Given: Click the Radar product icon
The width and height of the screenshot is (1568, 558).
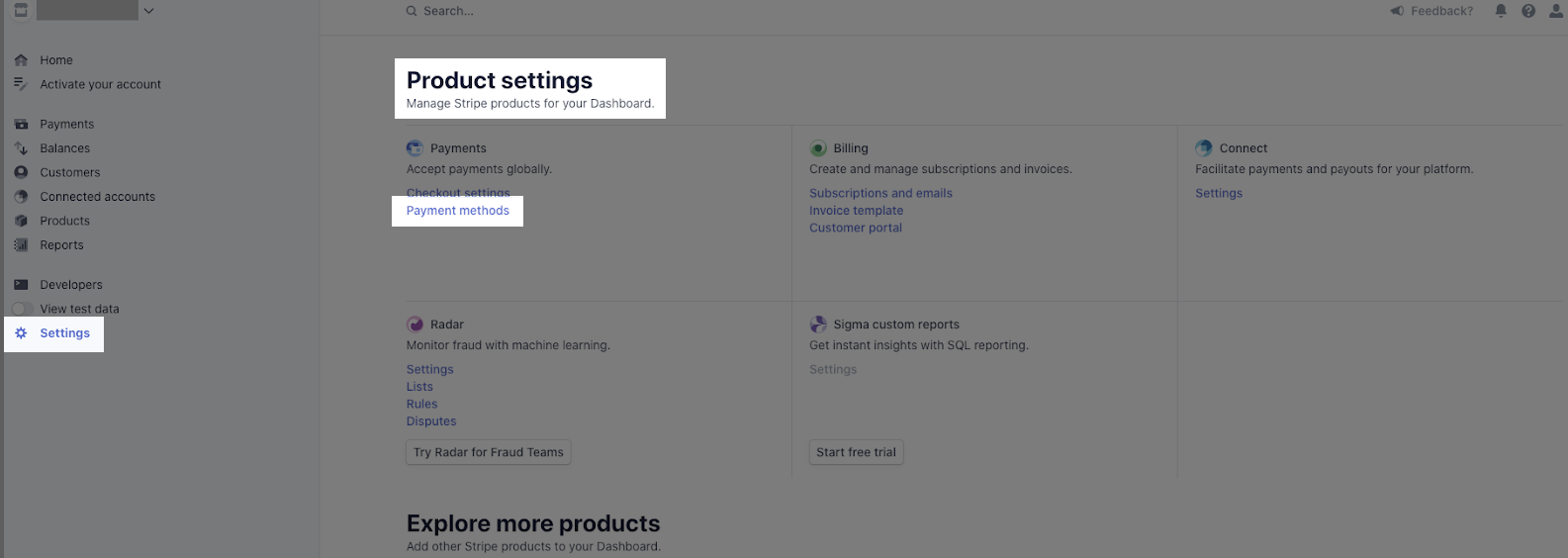Looking at the screenshot, I should pos(415,325).
